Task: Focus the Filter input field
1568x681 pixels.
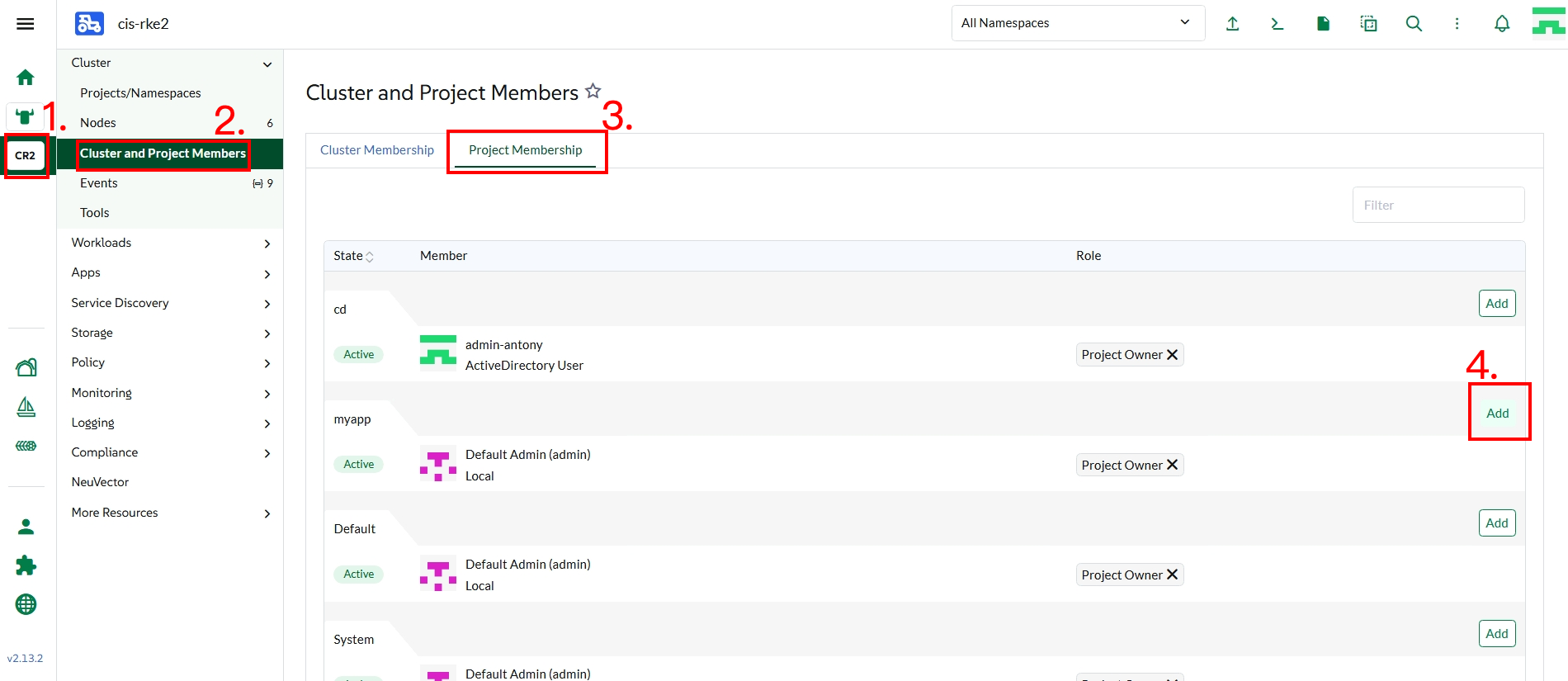Action: 1438,205
